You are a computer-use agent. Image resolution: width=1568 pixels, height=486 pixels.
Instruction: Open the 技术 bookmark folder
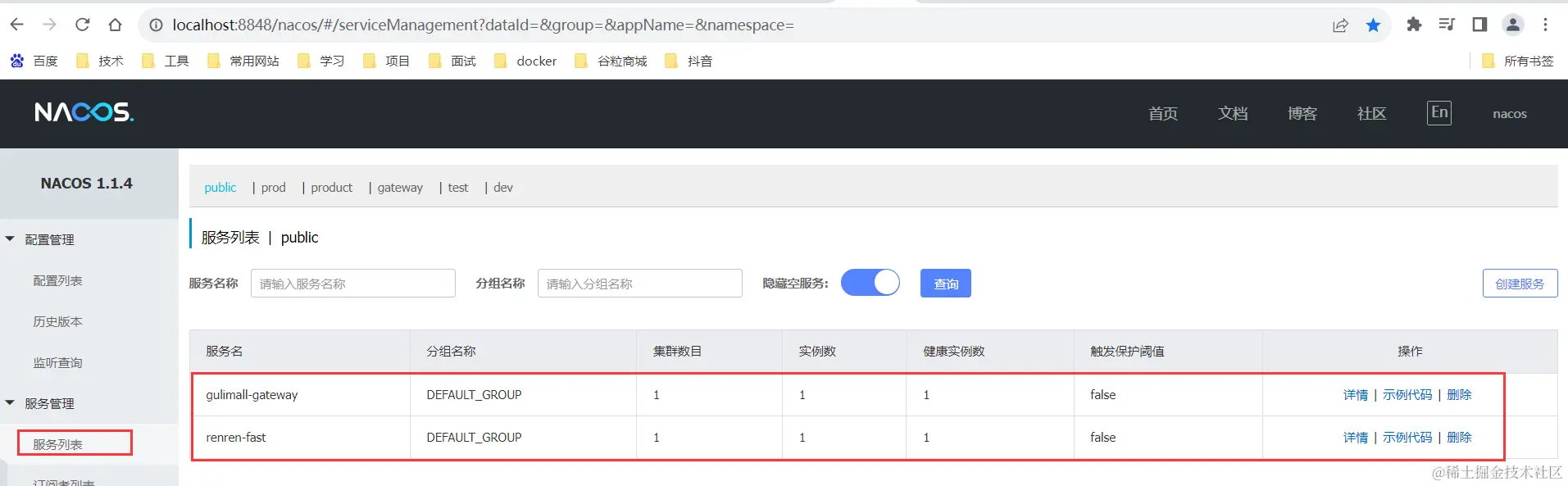(x=99, y=61)
